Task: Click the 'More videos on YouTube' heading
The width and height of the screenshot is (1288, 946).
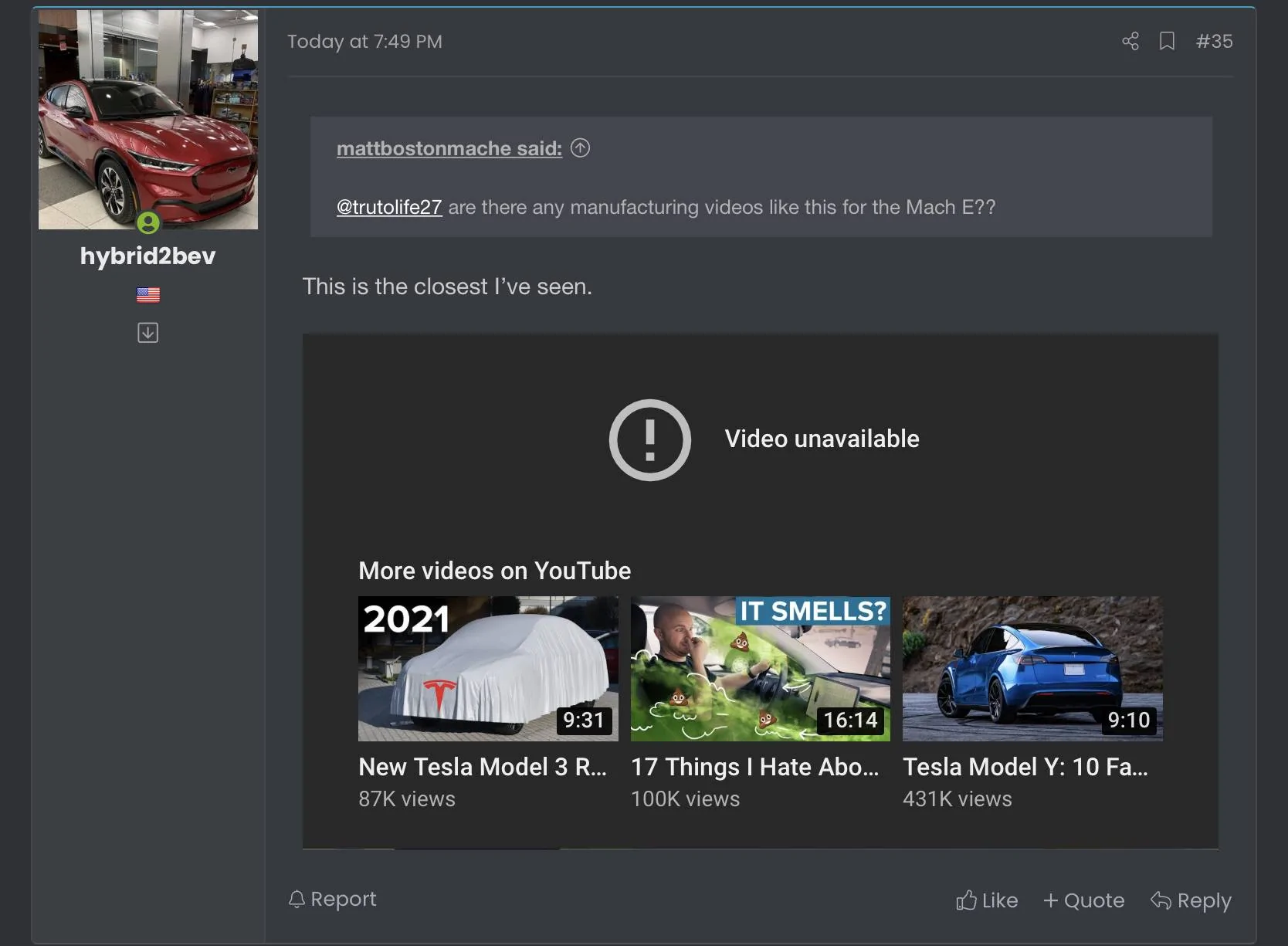Action: (494, 570)
